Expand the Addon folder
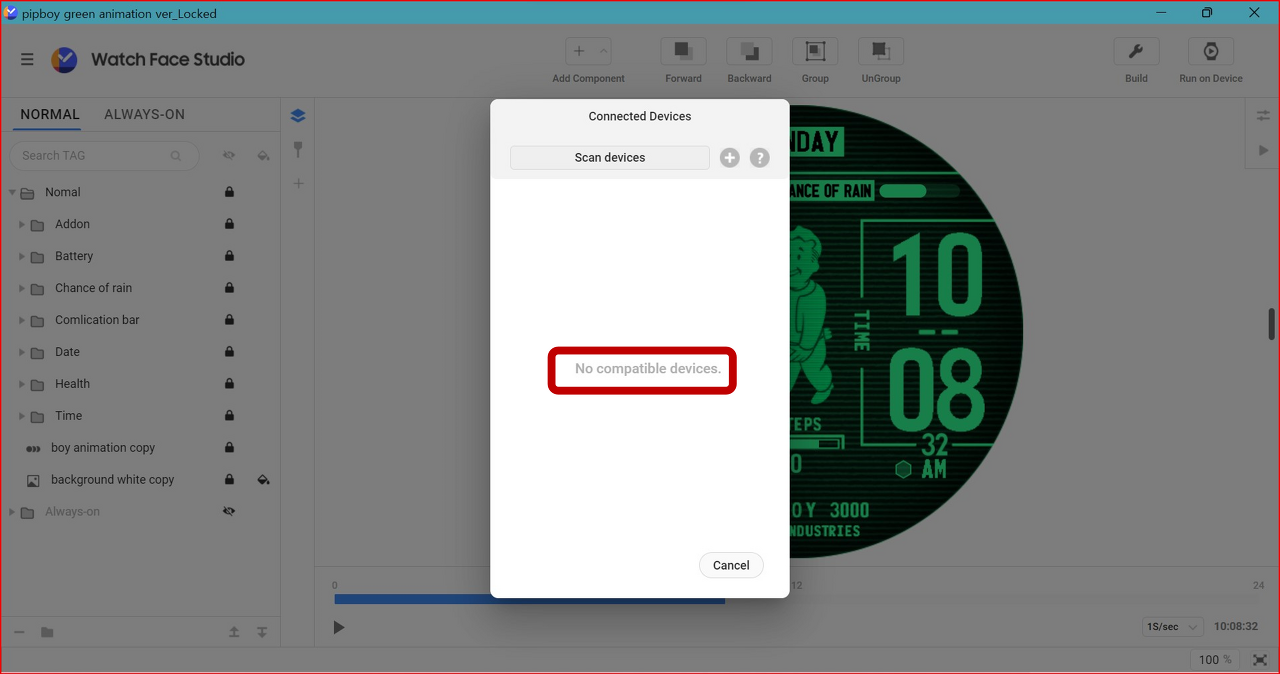The width and height of the screenshot is (1280, 674). [22, 224]
